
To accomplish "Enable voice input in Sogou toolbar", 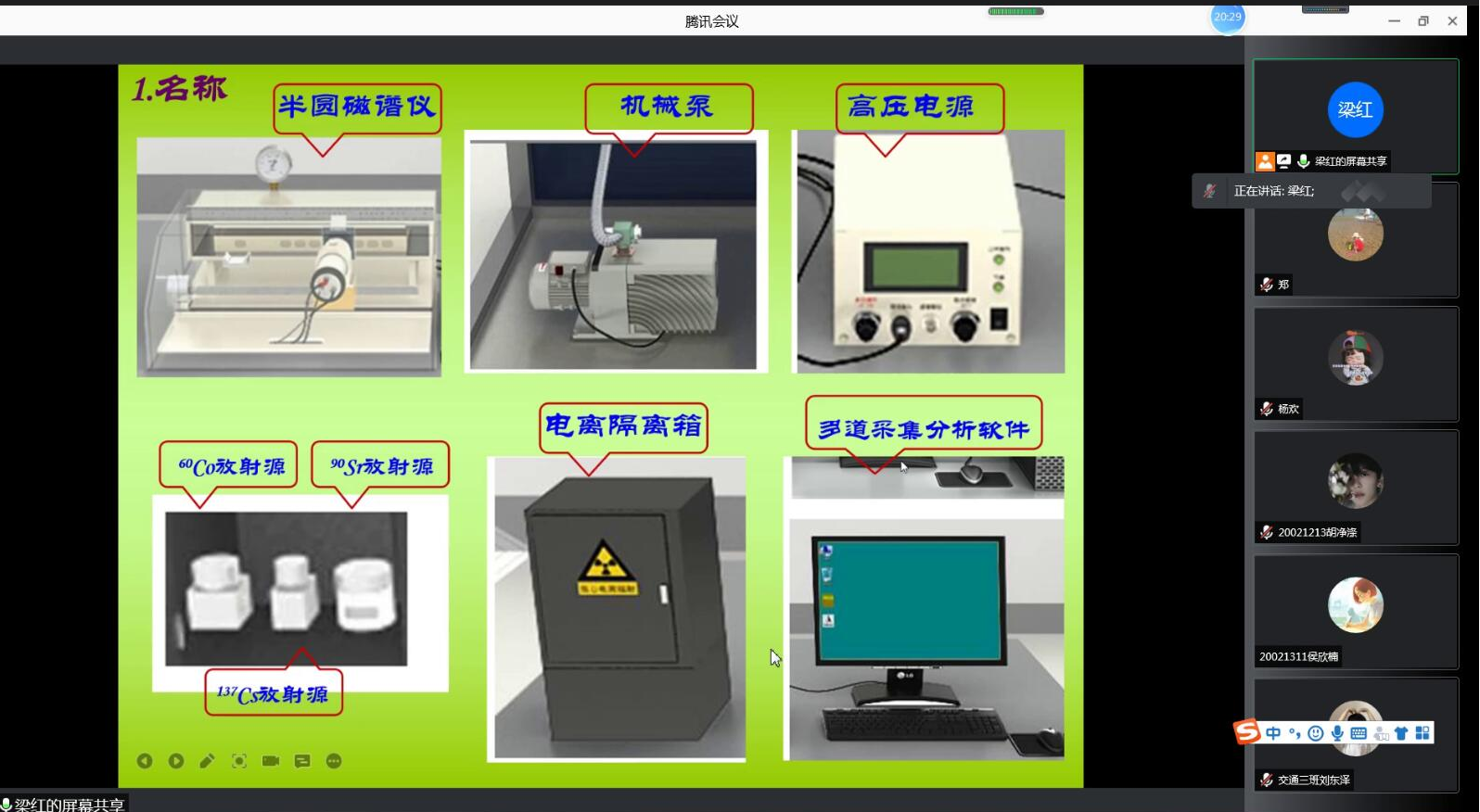I will tap(1337, 733).
